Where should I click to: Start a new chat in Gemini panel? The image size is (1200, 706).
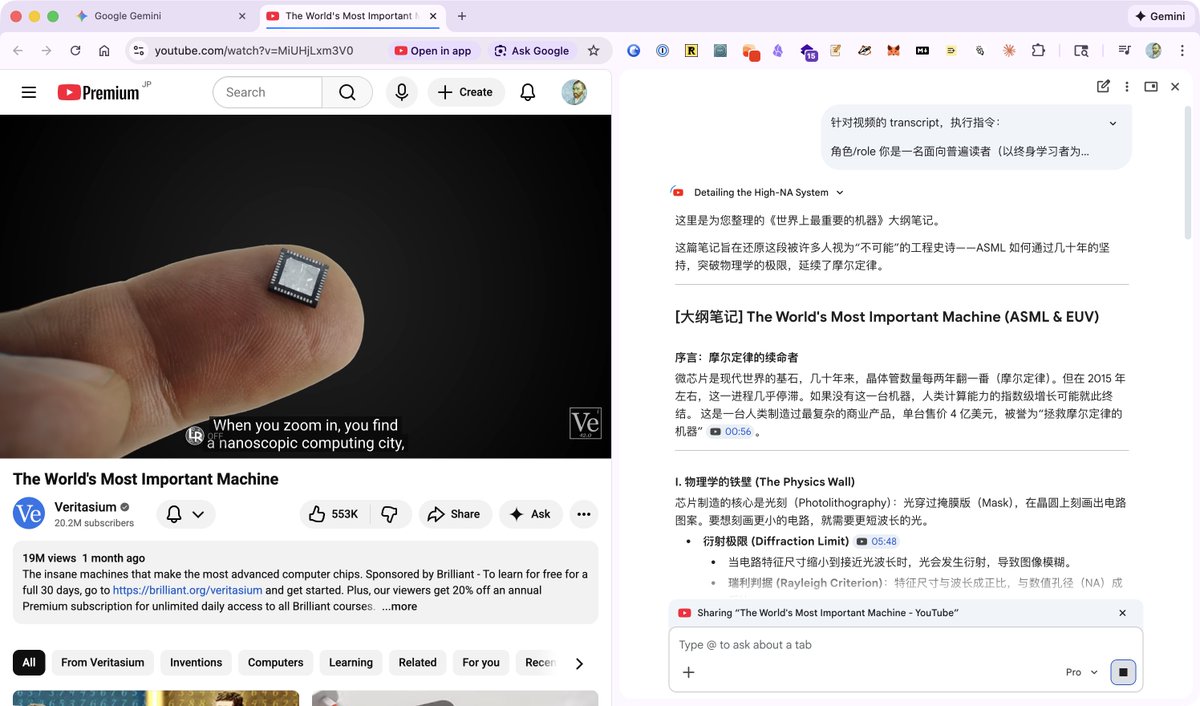coord(1103,87)
